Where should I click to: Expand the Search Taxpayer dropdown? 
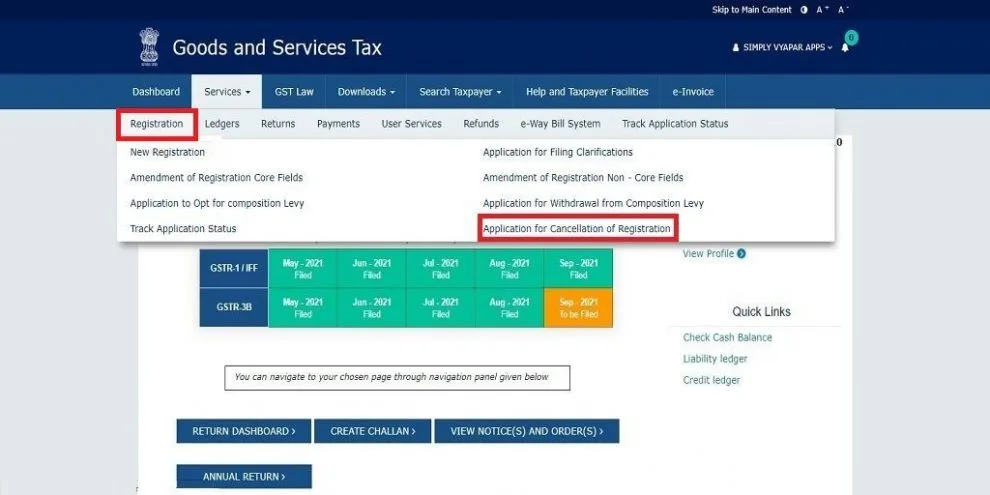pos(460,92)
